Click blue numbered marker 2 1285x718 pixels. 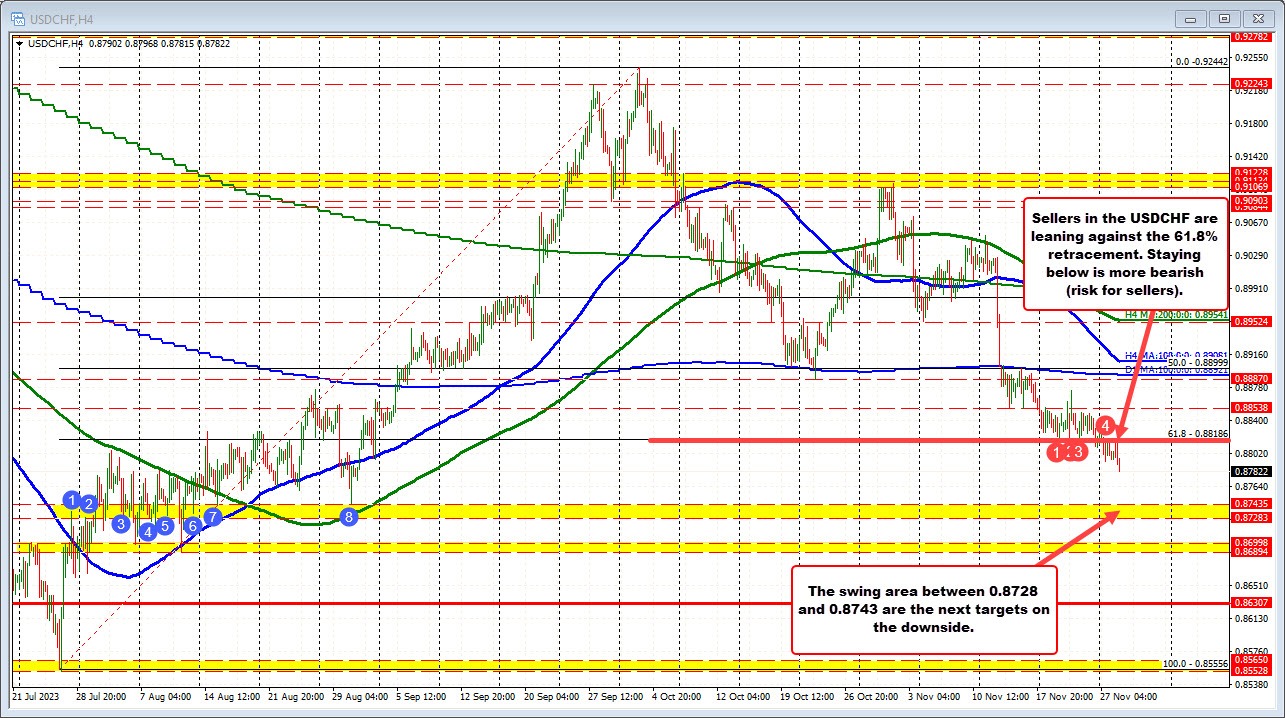coord(87,505)
